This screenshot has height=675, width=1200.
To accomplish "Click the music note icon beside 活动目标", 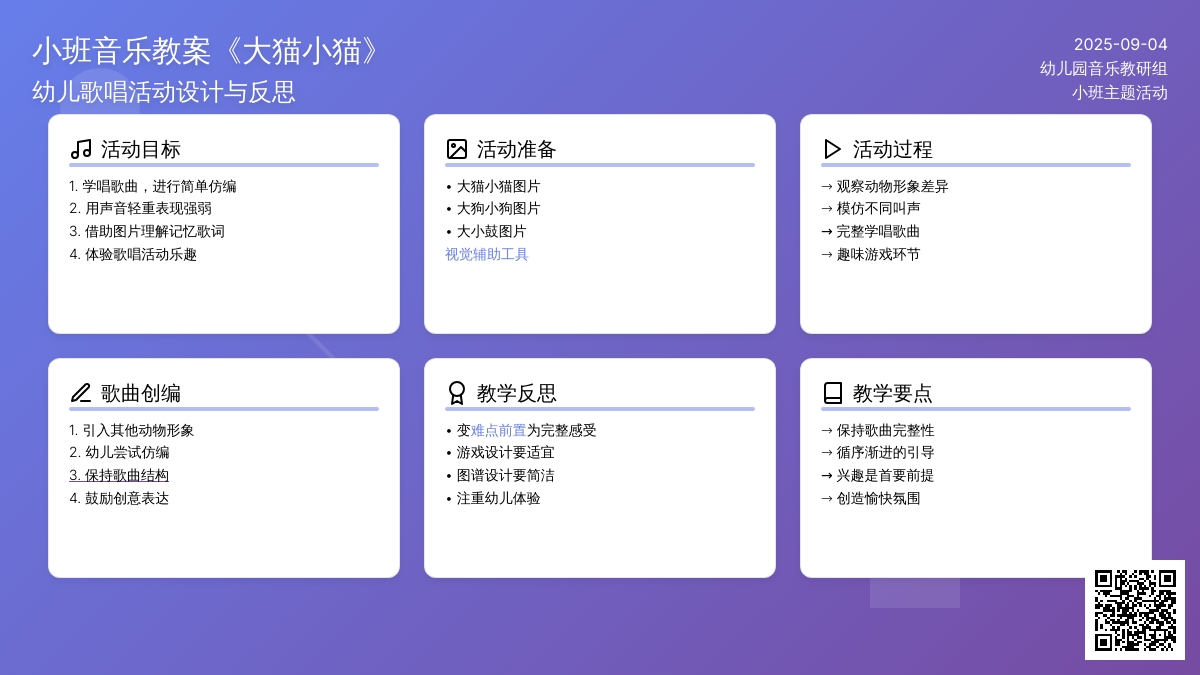I will (81, 149).
